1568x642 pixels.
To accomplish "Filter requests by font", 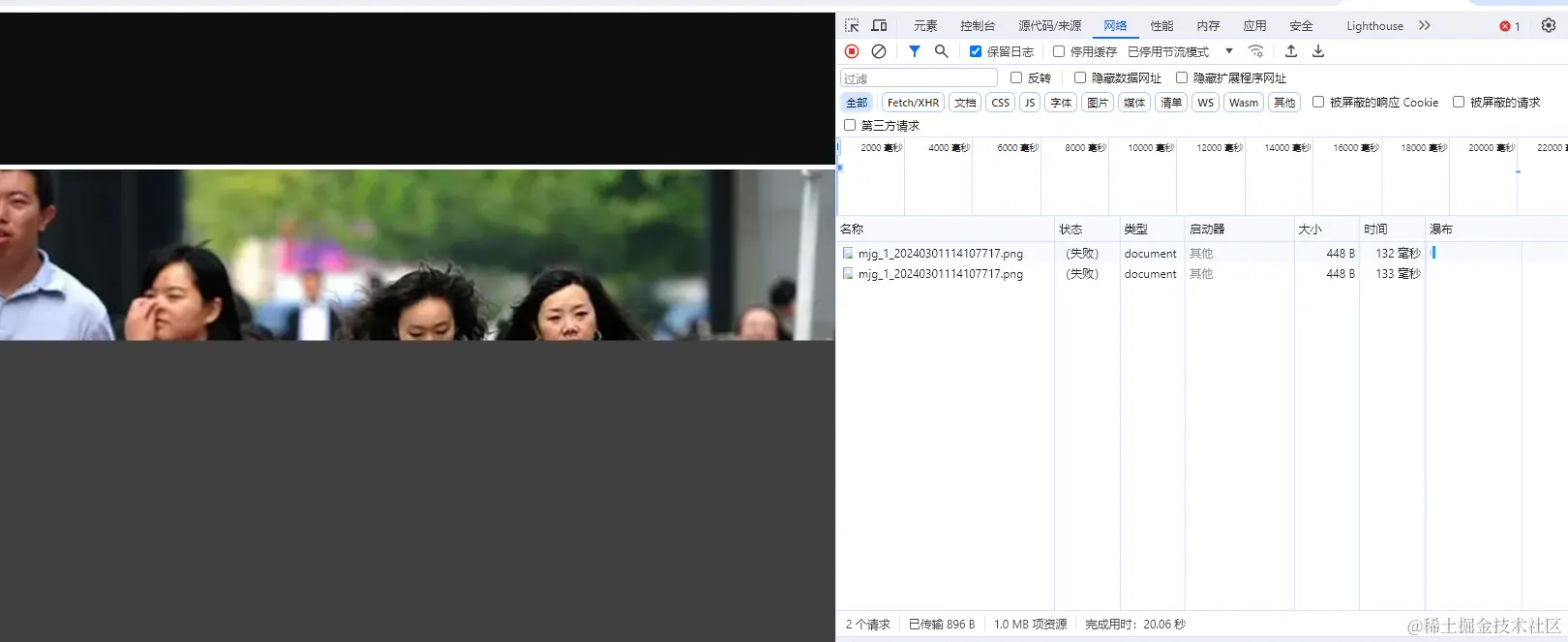I will (1062, 103).
